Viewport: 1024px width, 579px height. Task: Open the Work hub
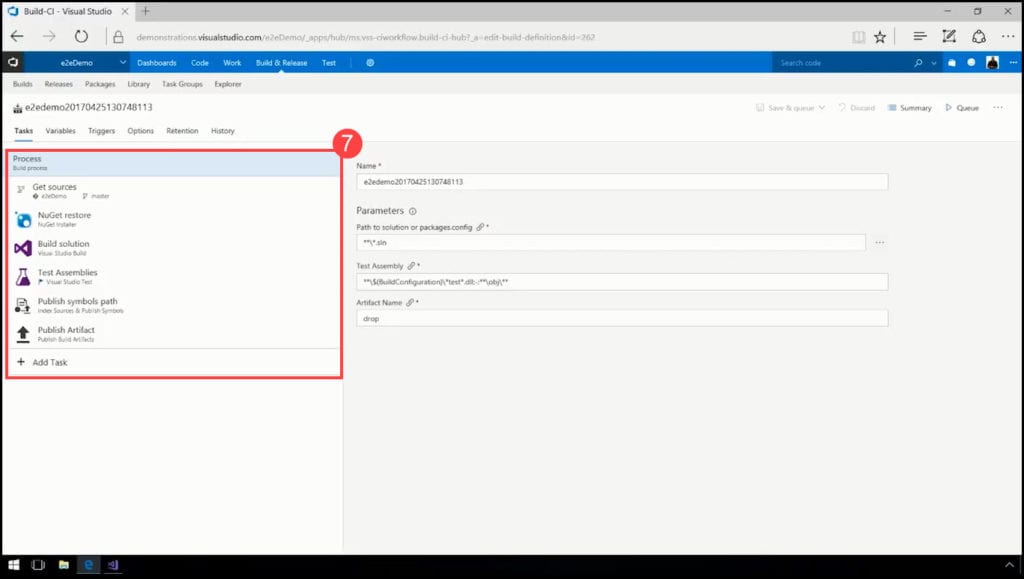point(232,63)
